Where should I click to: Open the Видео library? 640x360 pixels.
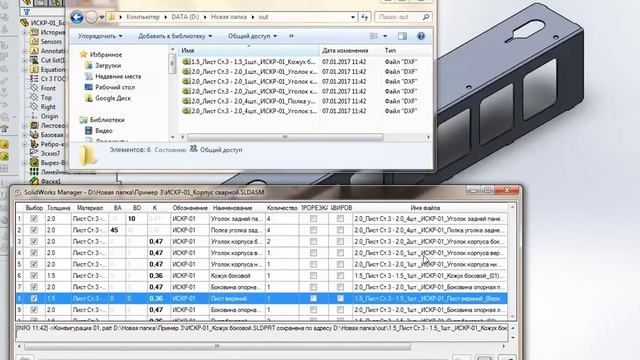click(103, 131)
